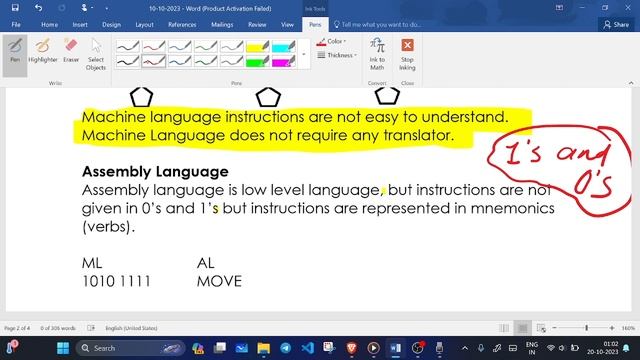Open Customize Quick Access Toolbar dropdown
Image resolution: width=640 pixels, height=360 pixels.
(107, 8)
